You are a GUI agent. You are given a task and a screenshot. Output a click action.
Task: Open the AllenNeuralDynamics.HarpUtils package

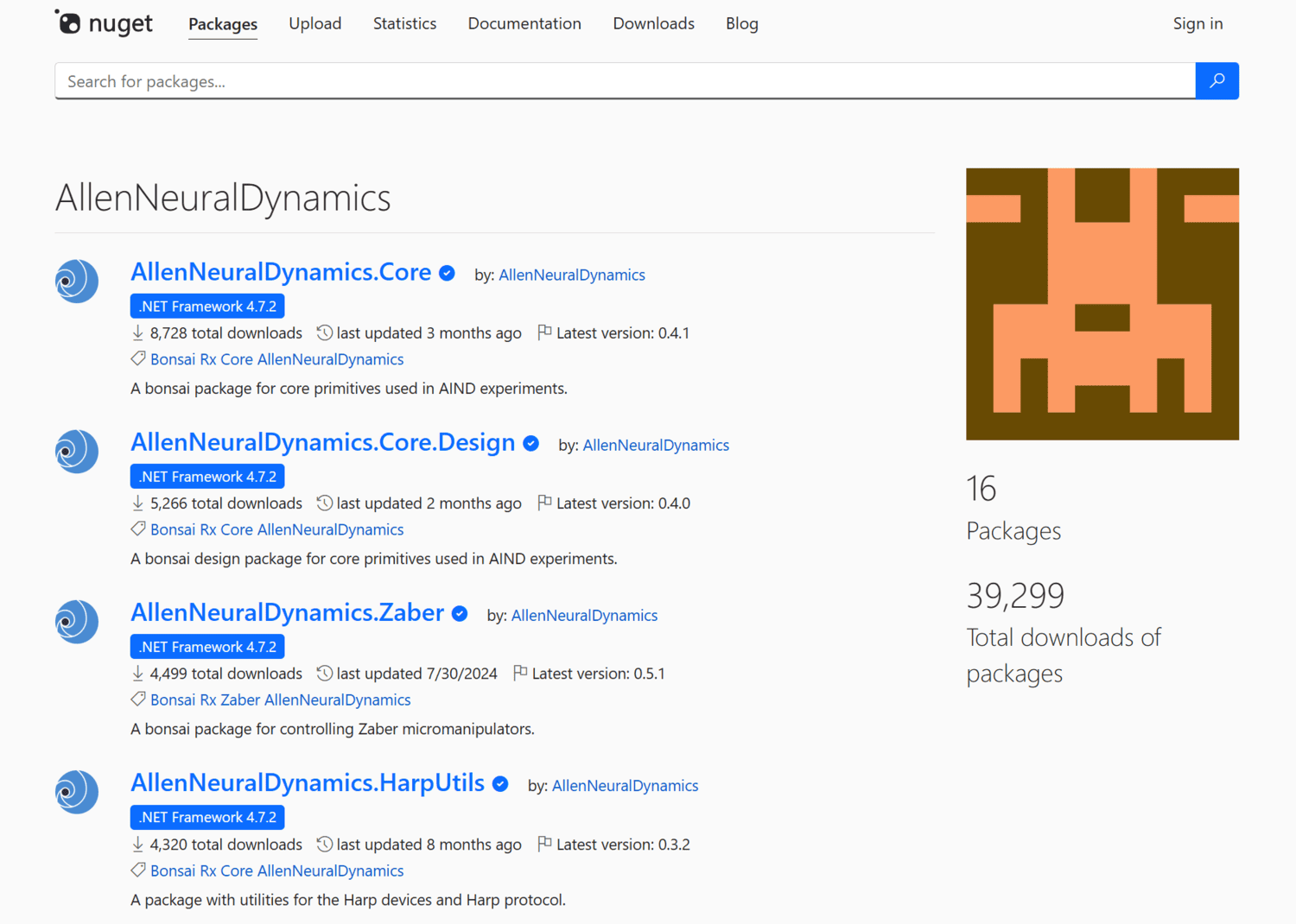tap(308, 782)
